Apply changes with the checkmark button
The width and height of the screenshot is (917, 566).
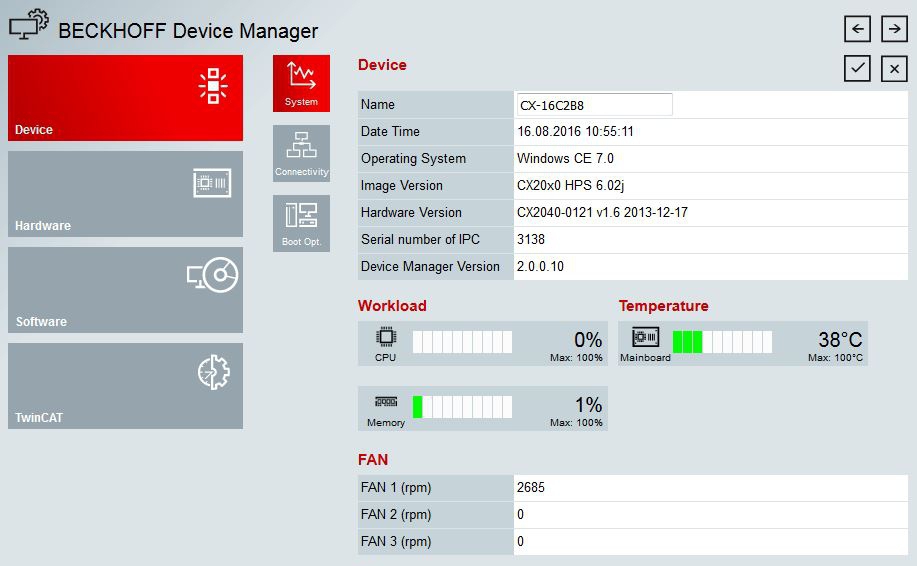857,68
